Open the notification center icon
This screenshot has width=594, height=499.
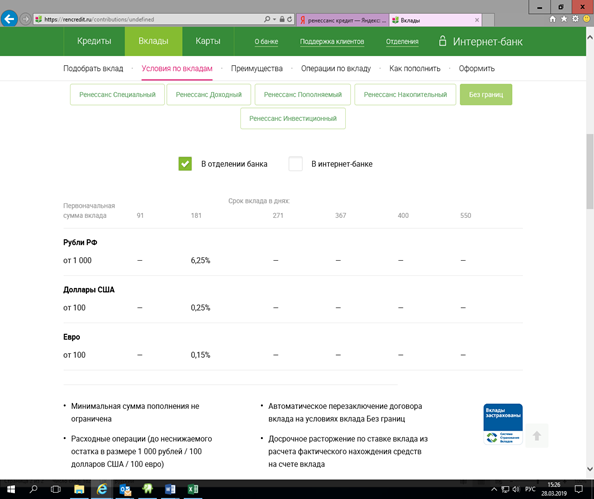(578, 489)
